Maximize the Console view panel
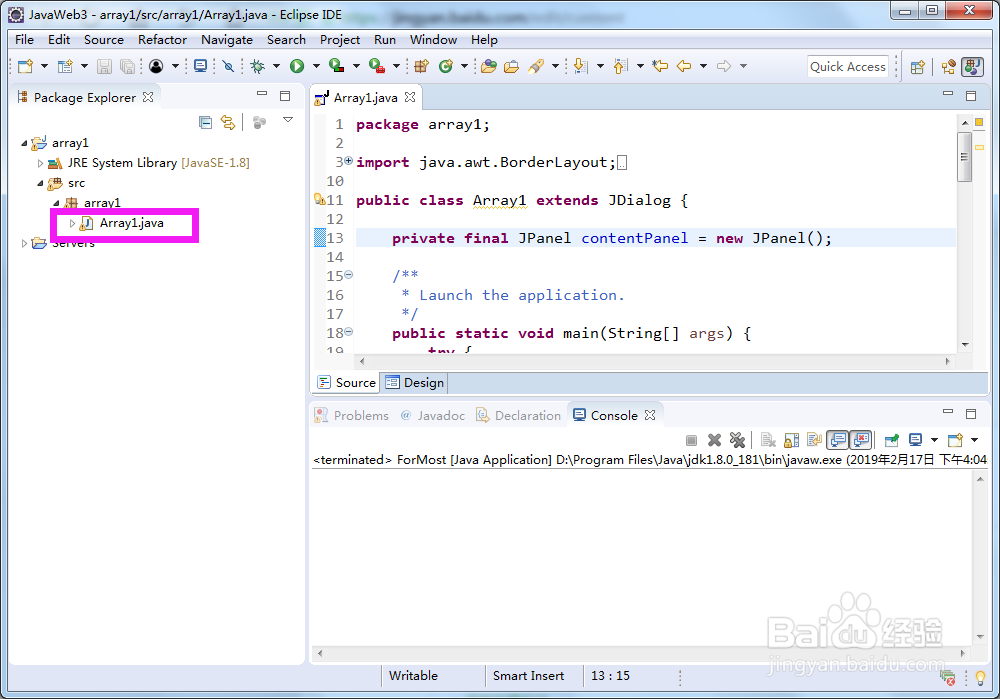 971,414
